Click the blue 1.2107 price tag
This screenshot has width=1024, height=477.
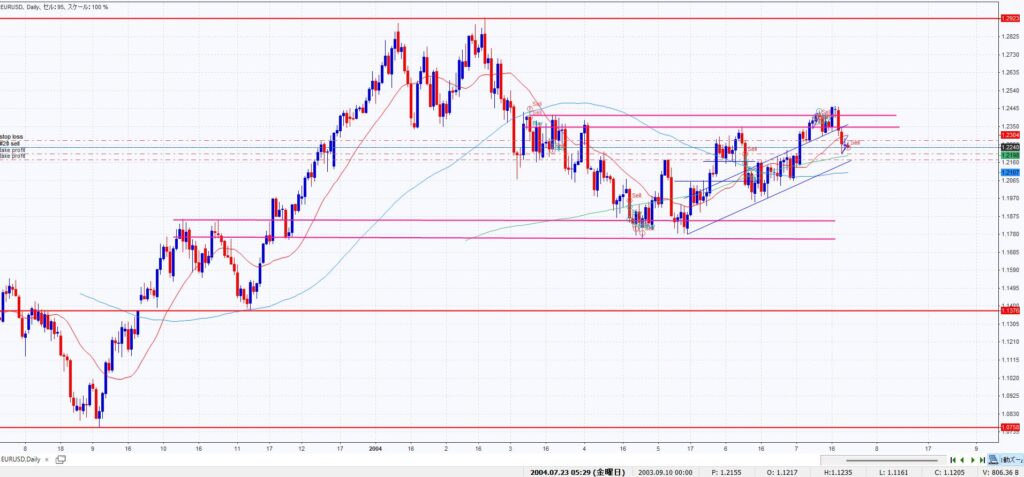(1009, 172)
